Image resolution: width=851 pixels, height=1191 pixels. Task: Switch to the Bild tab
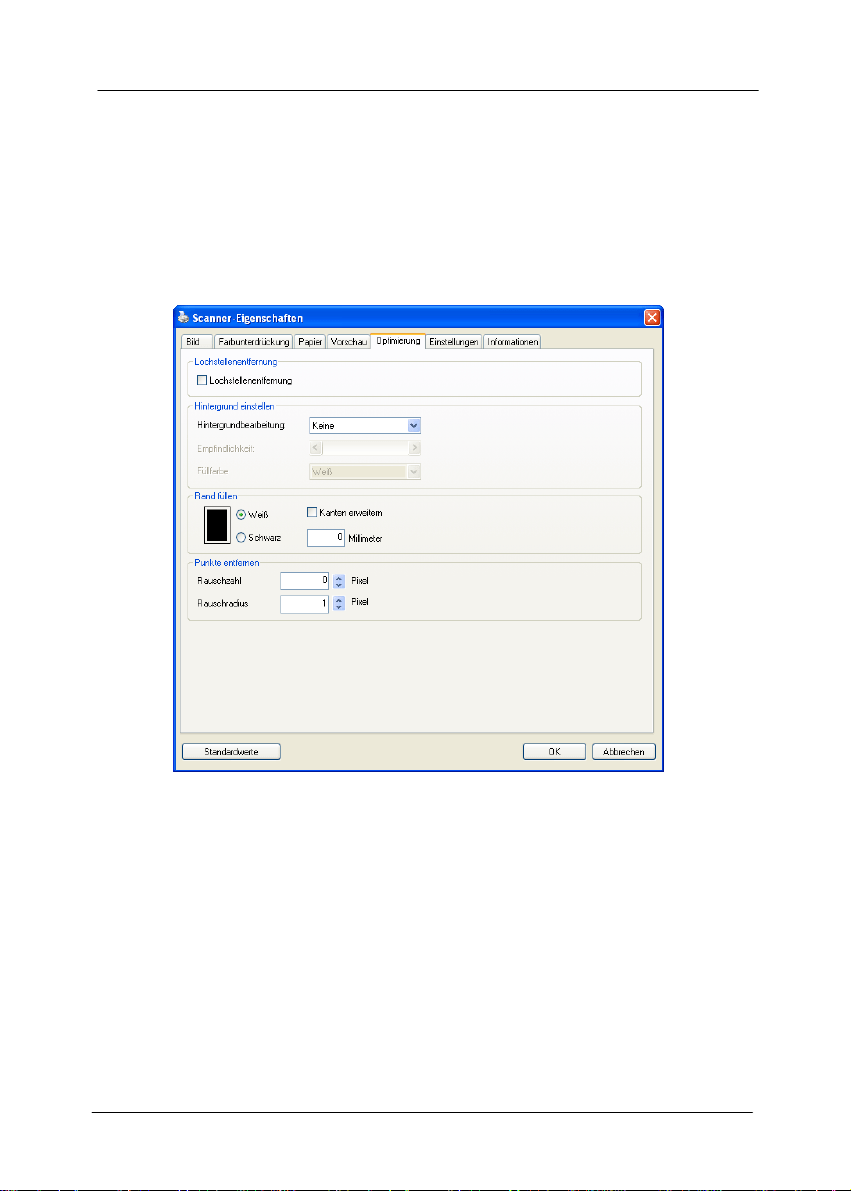tap(195, 342)
